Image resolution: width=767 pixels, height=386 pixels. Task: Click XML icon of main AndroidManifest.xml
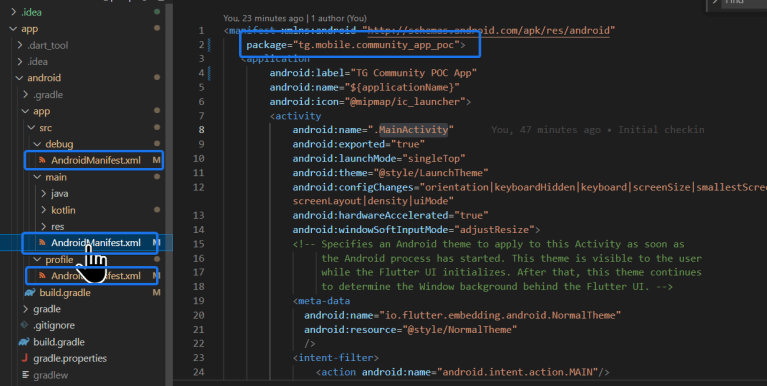pyautogui.click(x=43, y=243)
